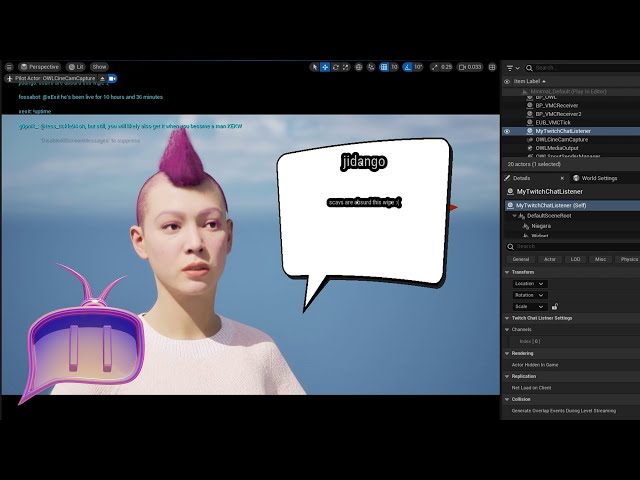Close the Details tab
The image size is (640, 480).
pyautogui.click(x=562, y=178)
